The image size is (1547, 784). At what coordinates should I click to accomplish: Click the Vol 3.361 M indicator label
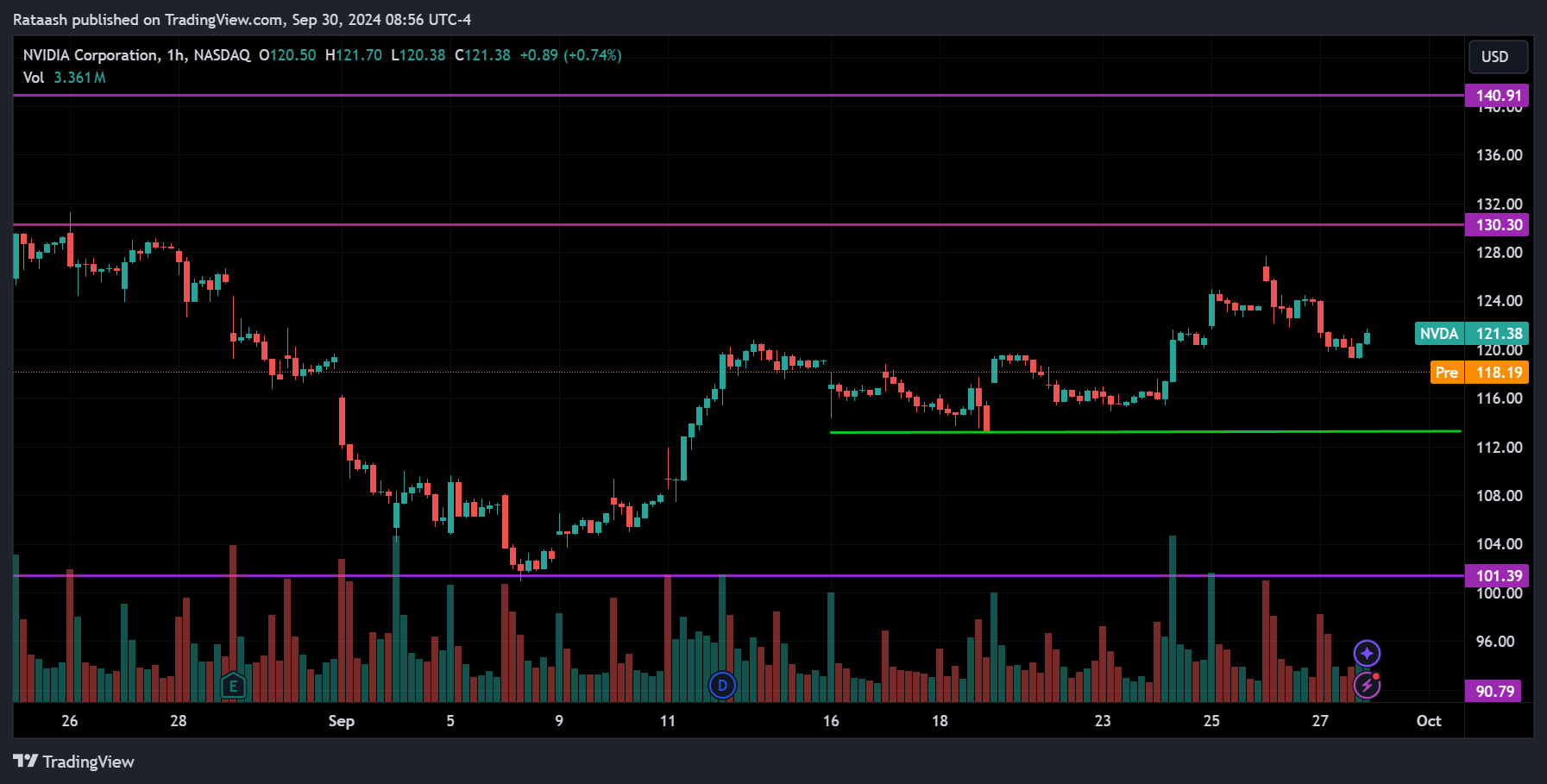point(65,78)
